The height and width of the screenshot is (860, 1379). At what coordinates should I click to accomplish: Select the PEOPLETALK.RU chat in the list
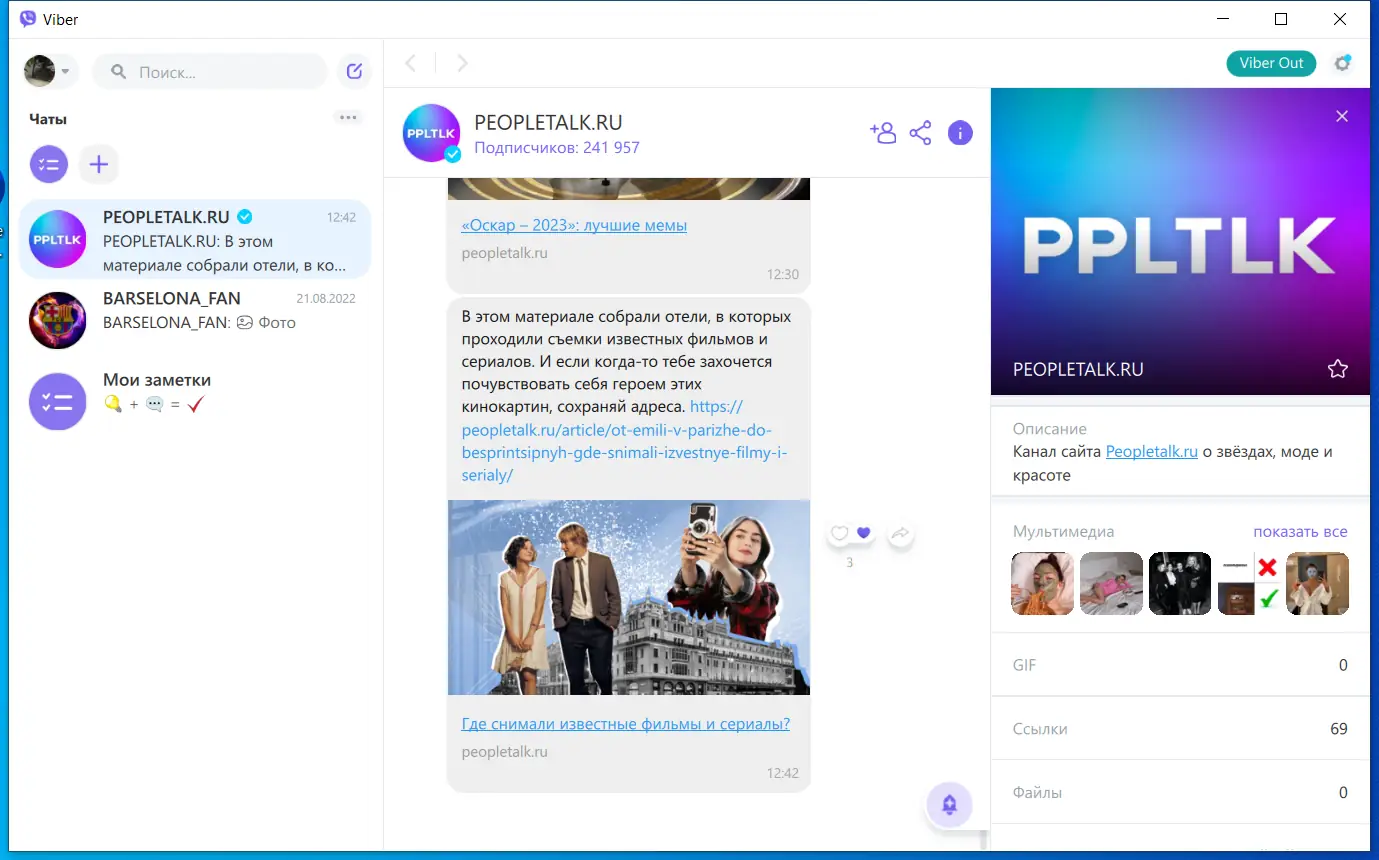tap(195, 240)
